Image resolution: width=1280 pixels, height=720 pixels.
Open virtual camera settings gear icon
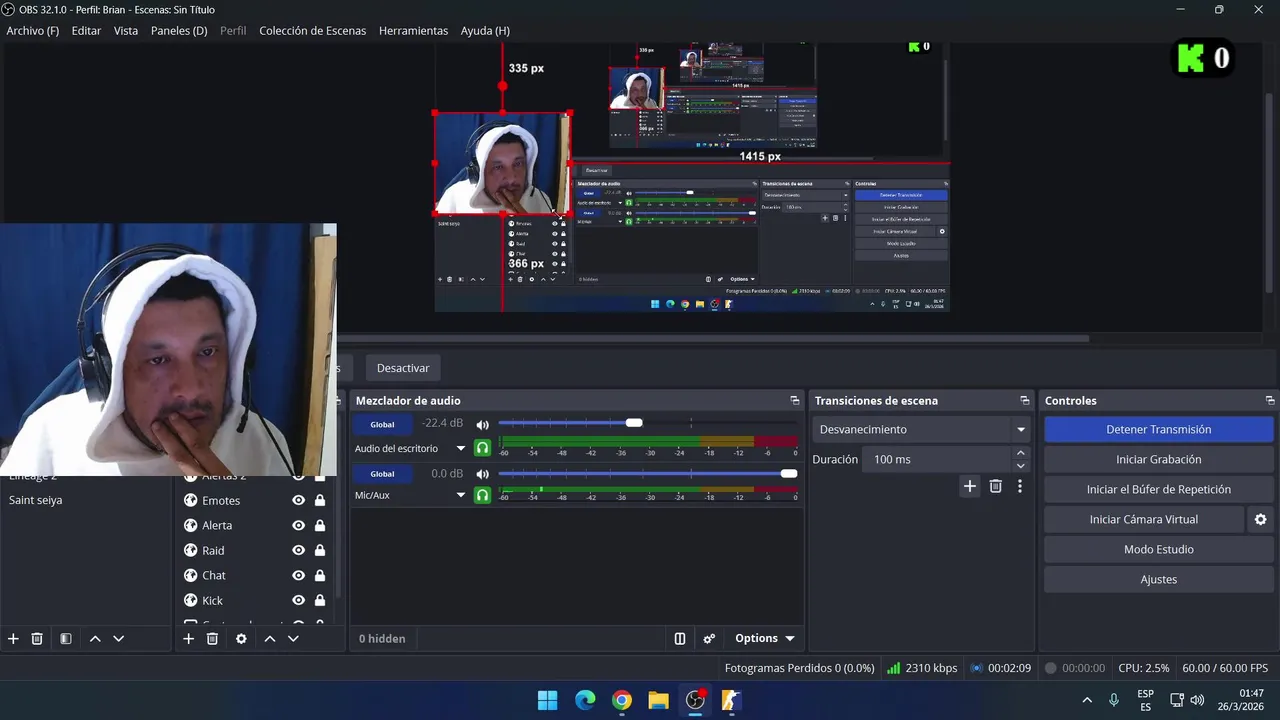point(1260,519)
